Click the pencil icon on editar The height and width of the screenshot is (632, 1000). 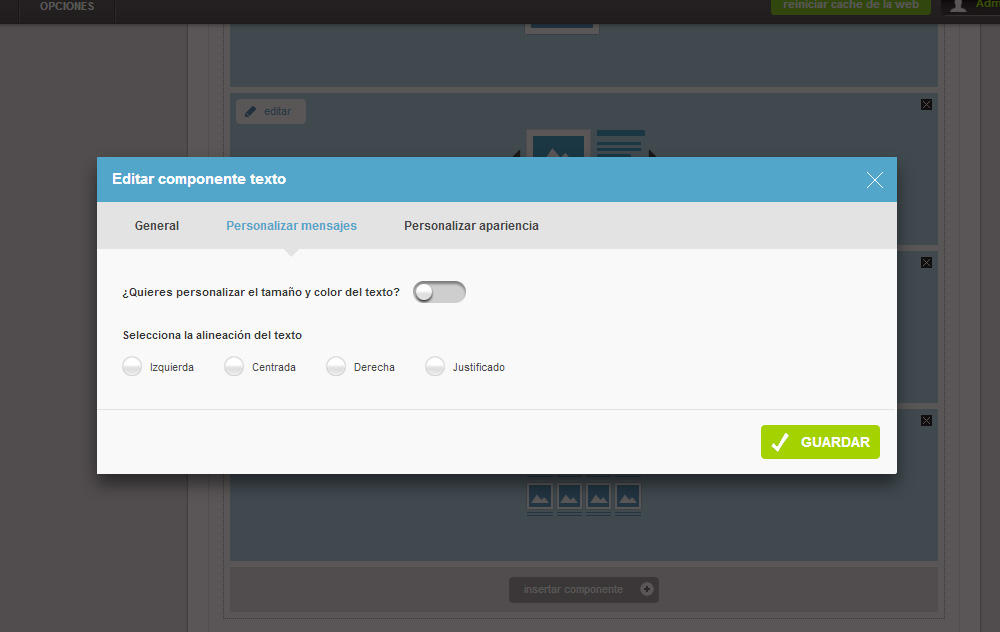pos(251,111)
